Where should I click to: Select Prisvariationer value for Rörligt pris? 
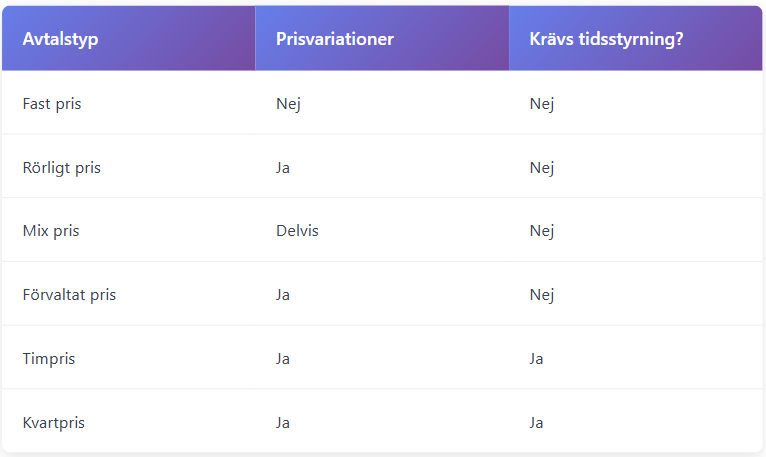[283, 168]
